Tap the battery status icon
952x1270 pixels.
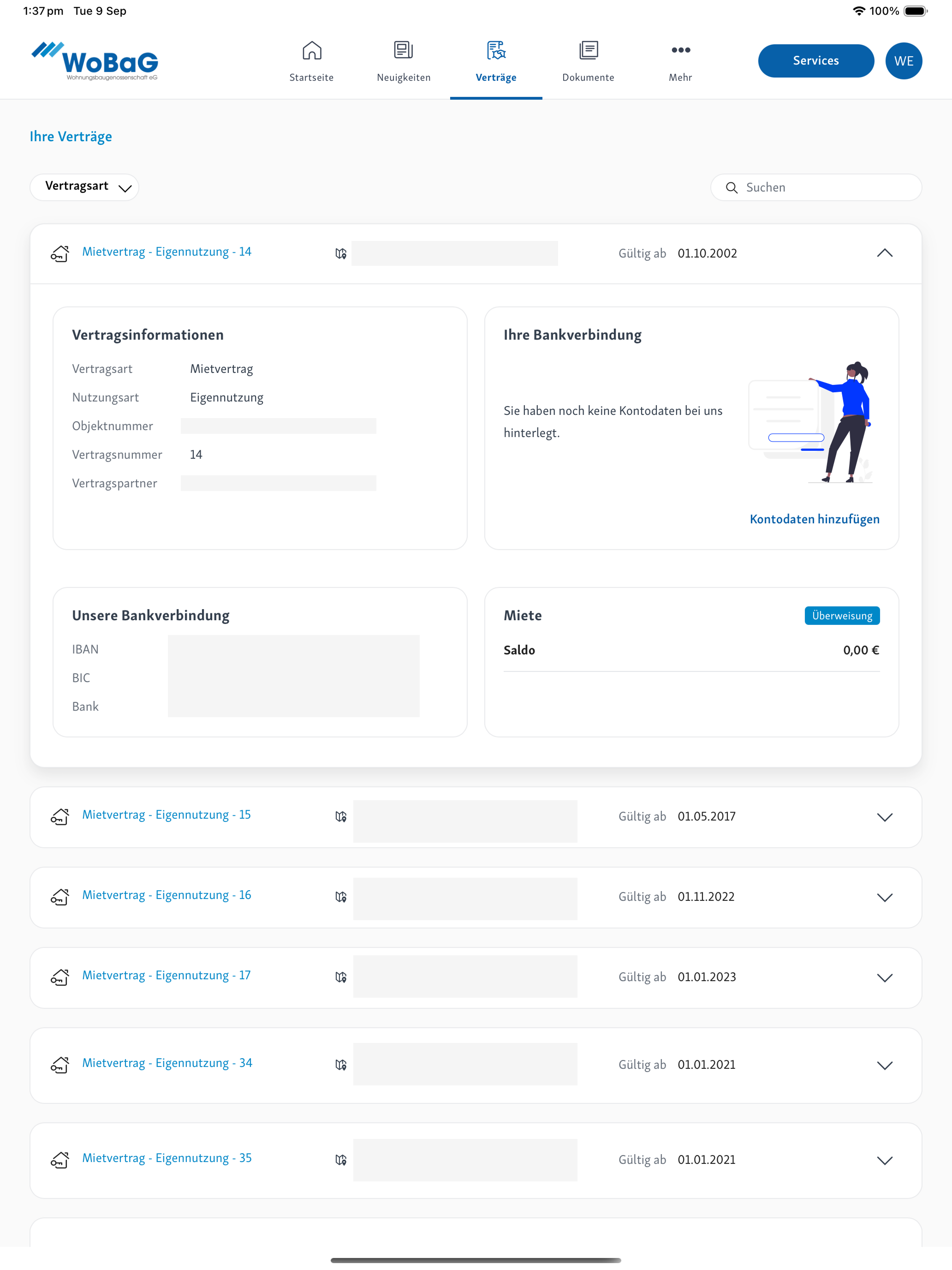point(916,11)
